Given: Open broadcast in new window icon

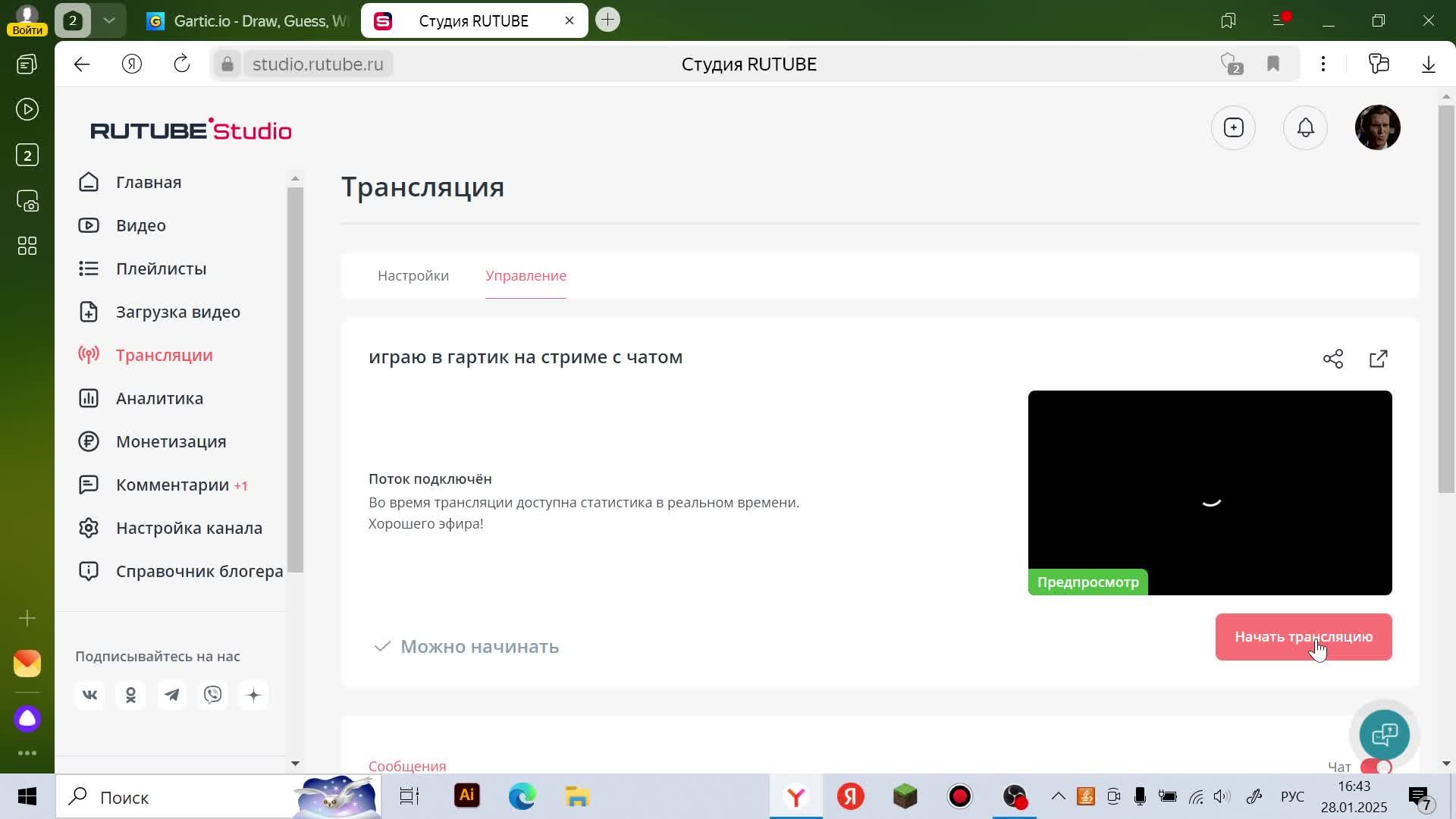Looking at the screenshot, I should point(1379,359).
